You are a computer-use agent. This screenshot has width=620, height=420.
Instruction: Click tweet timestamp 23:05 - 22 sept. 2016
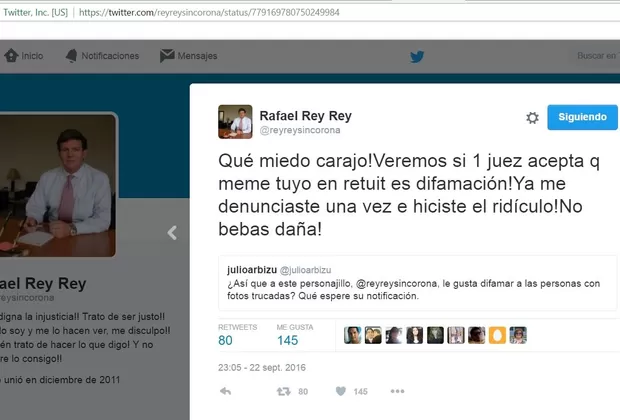[x=262, y=367]
